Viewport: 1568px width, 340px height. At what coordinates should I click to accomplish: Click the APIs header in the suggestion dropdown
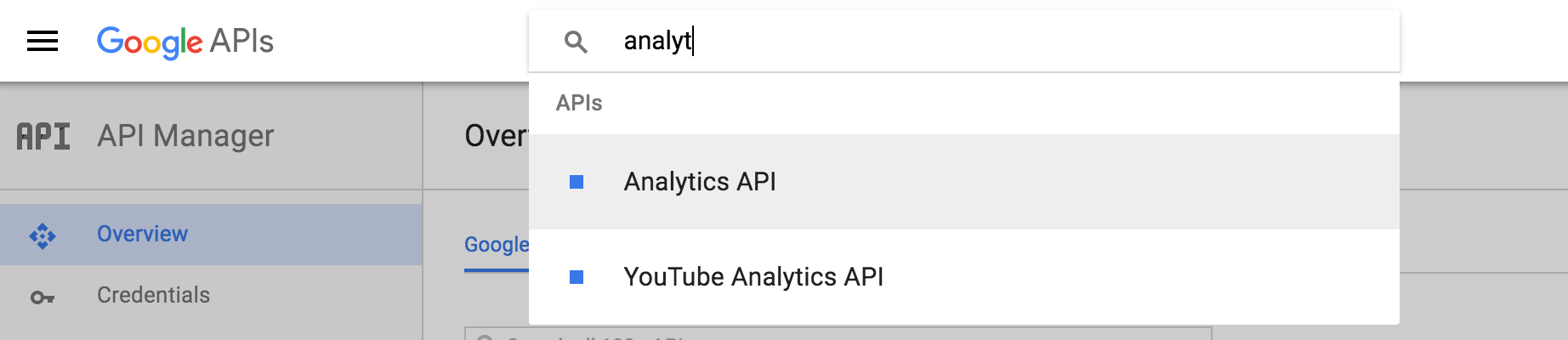[579, 104]
